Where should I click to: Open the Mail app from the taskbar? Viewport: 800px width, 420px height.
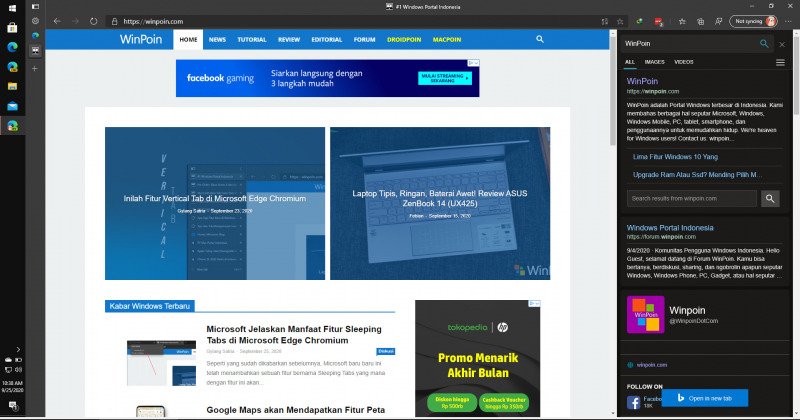[x=12, y=106]
